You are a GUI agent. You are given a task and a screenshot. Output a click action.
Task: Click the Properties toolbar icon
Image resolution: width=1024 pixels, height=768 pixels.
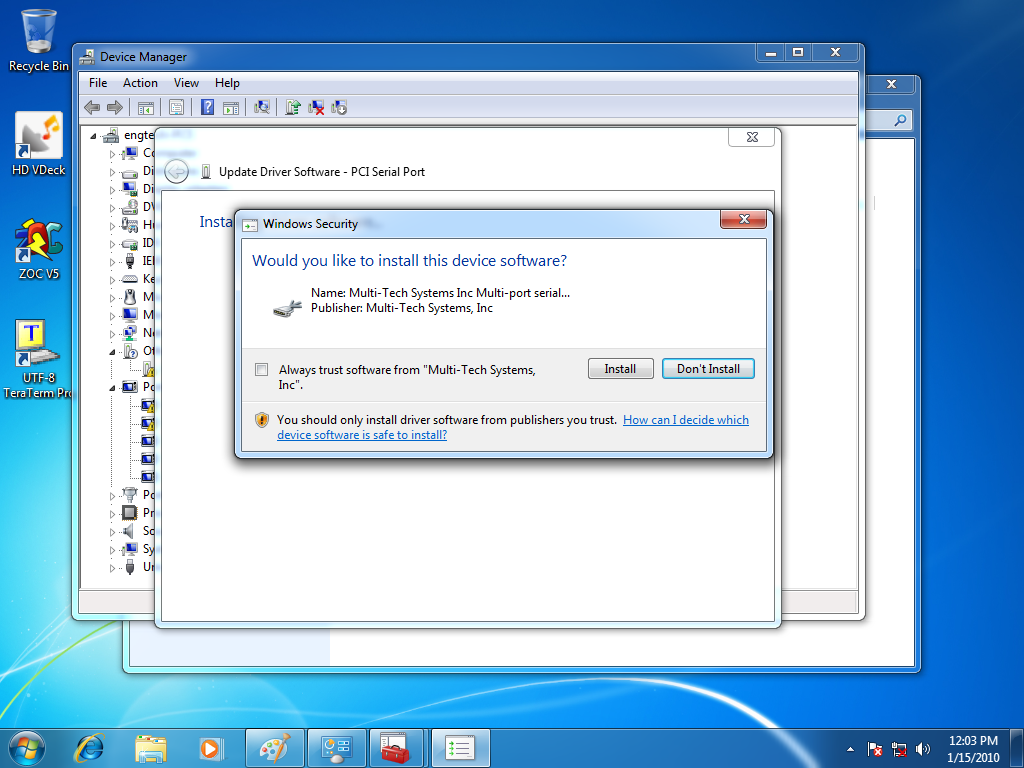(176, 107)
